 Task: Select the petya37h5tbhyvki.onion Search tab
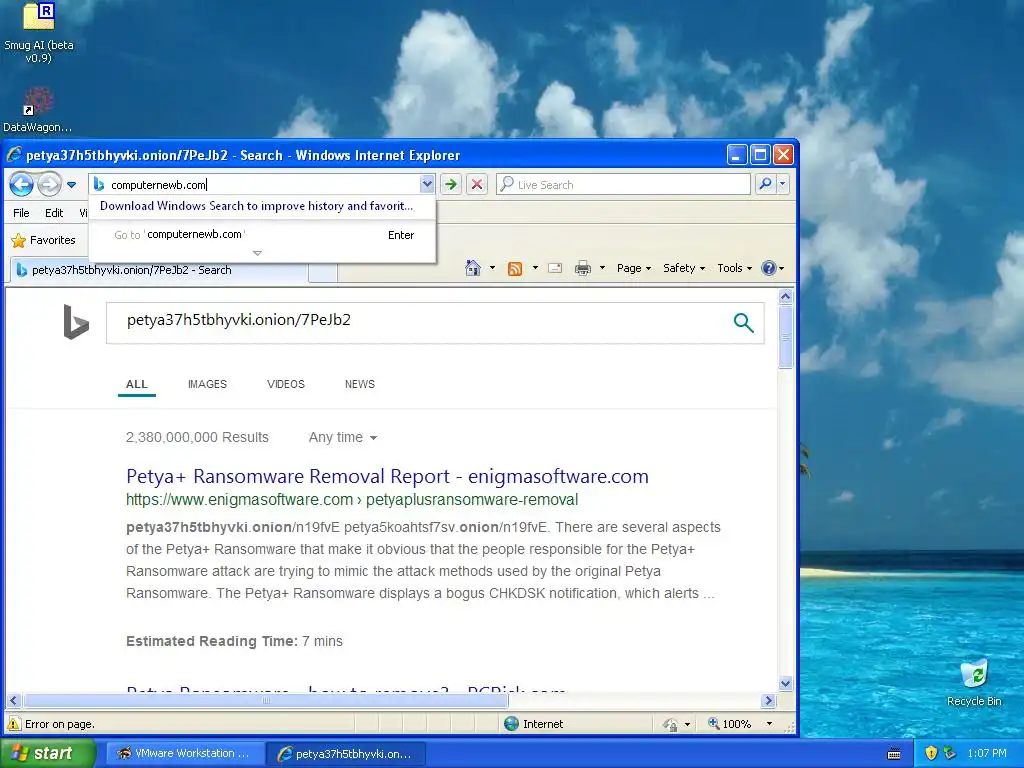point(159,270)
